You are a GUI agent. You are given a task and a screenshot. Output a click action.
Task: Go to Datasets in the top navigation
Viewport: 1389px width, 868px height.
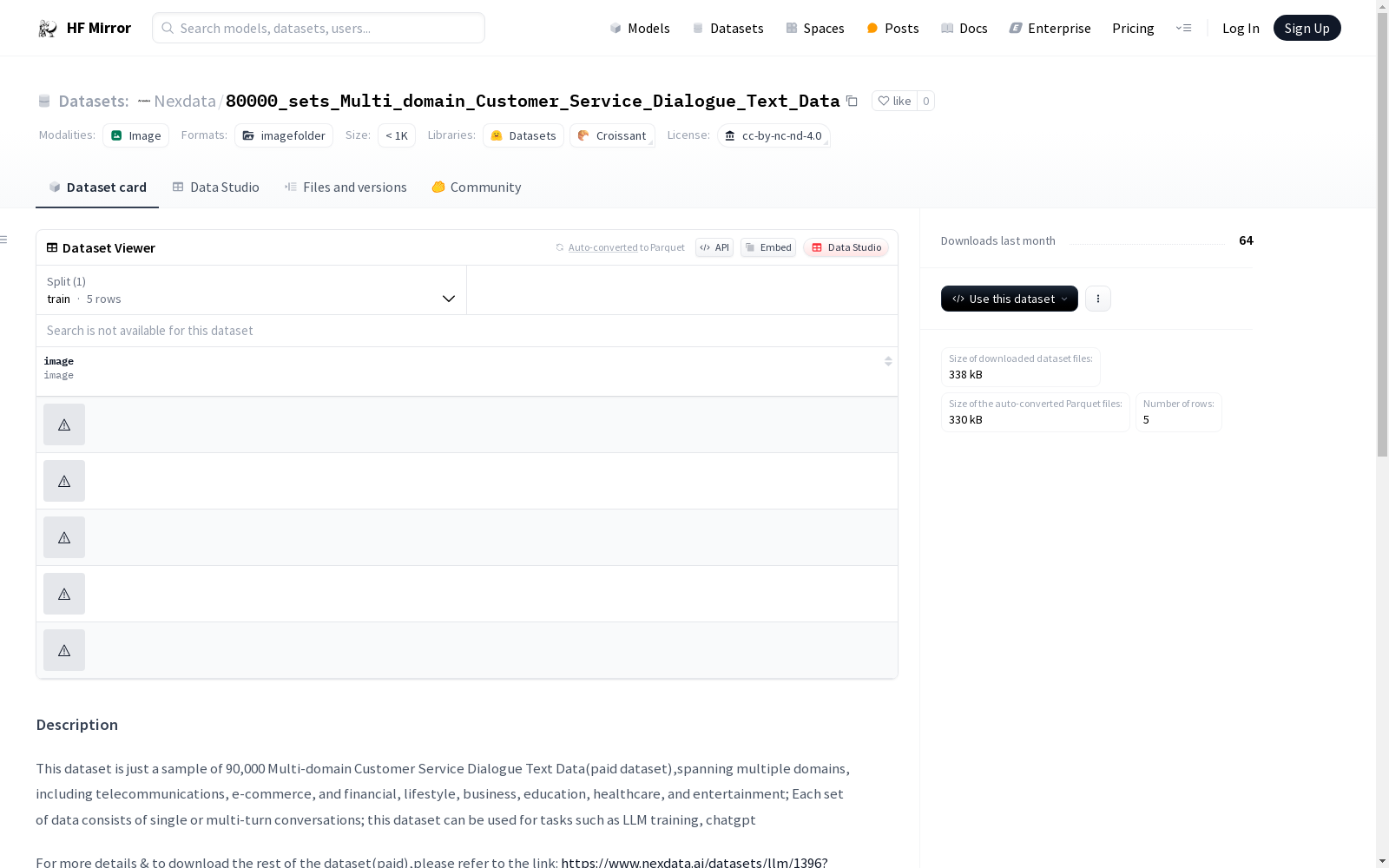pos(727,28)
